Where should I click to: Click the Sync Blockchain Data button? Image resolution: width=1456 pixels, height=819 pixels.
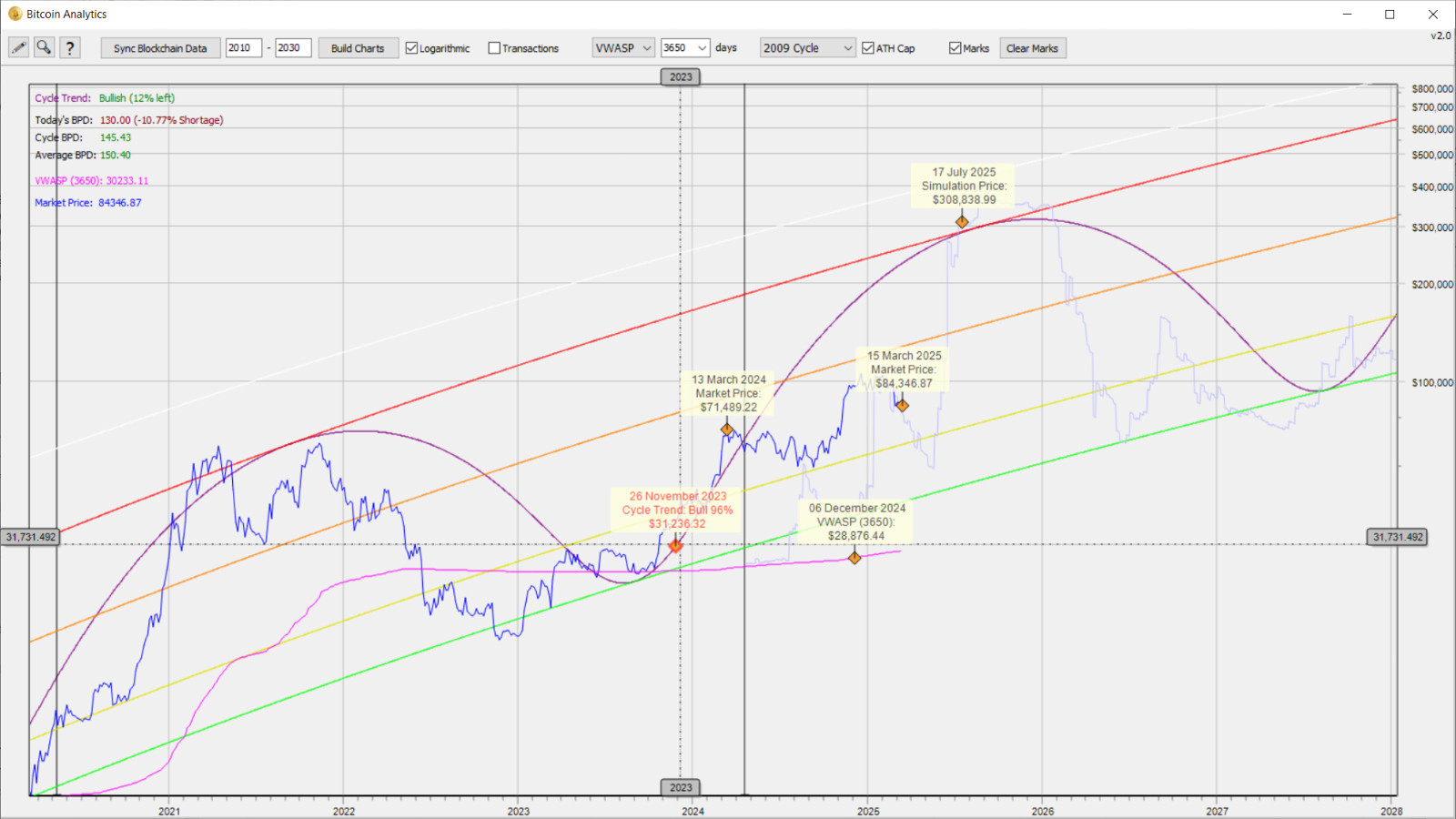click(160, 48)
